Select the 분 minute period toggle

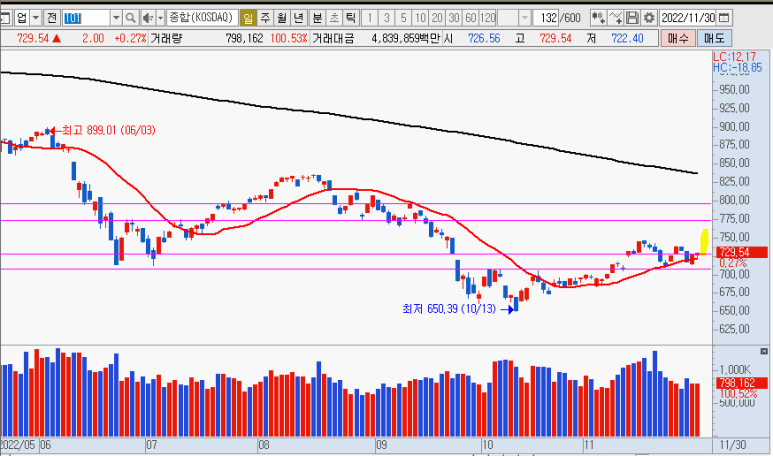pyautogui.click(x=317, y=19)
